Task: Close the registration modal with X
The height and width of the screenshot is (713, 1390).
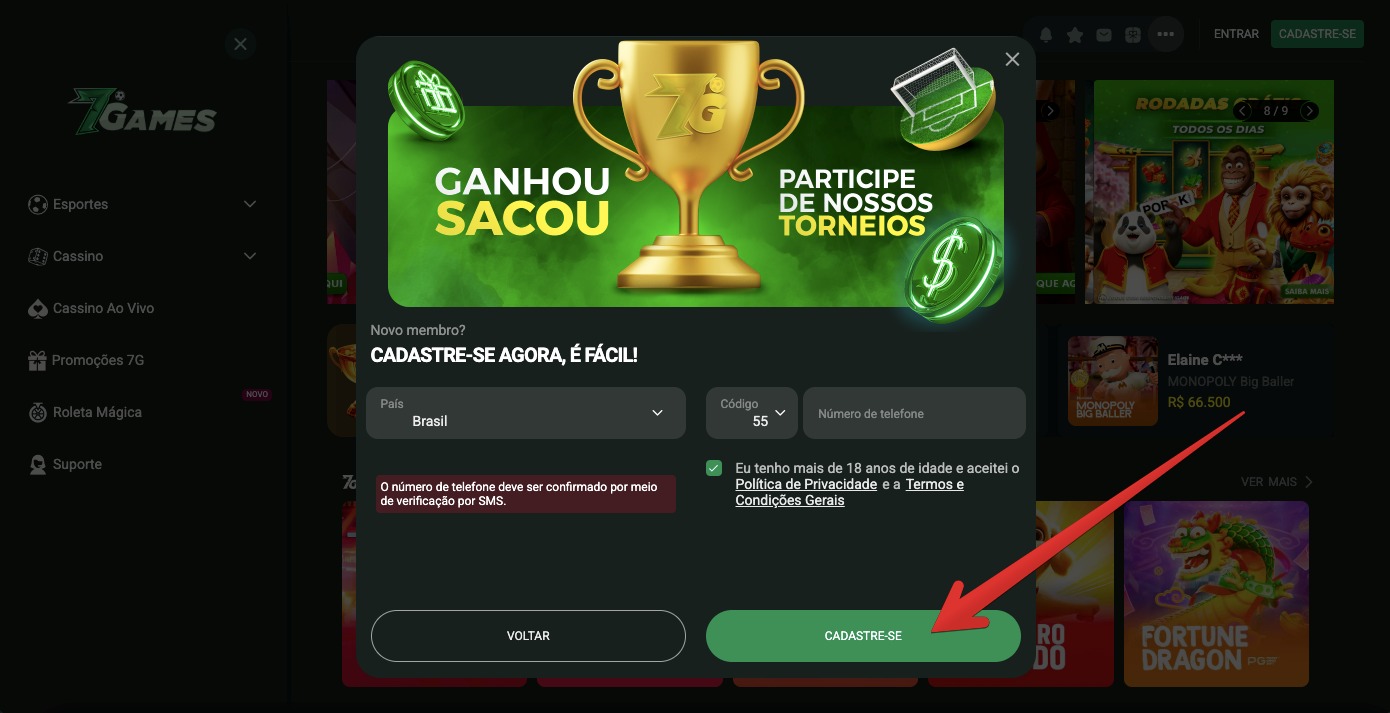Action: tap(1012, 60)
